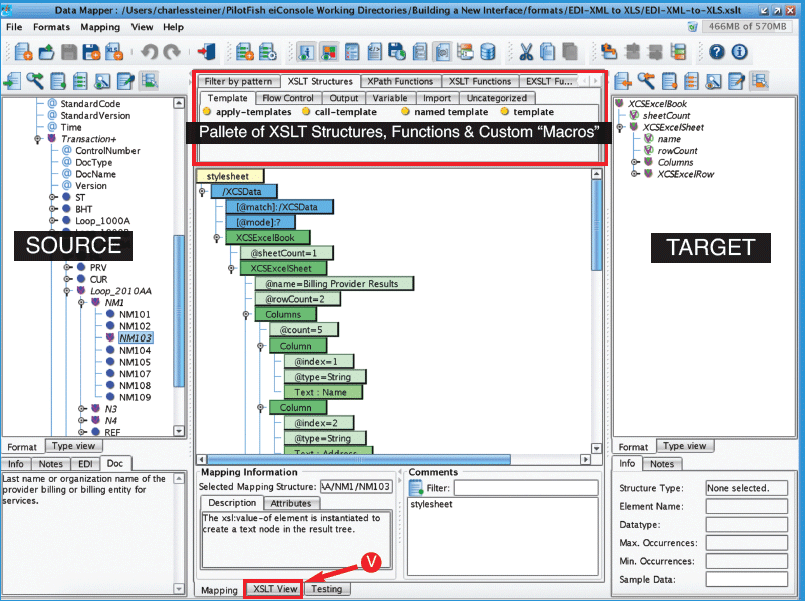Redo the last mapping action
The width and height of the screenshot is (806, 601).
[172, 52]
